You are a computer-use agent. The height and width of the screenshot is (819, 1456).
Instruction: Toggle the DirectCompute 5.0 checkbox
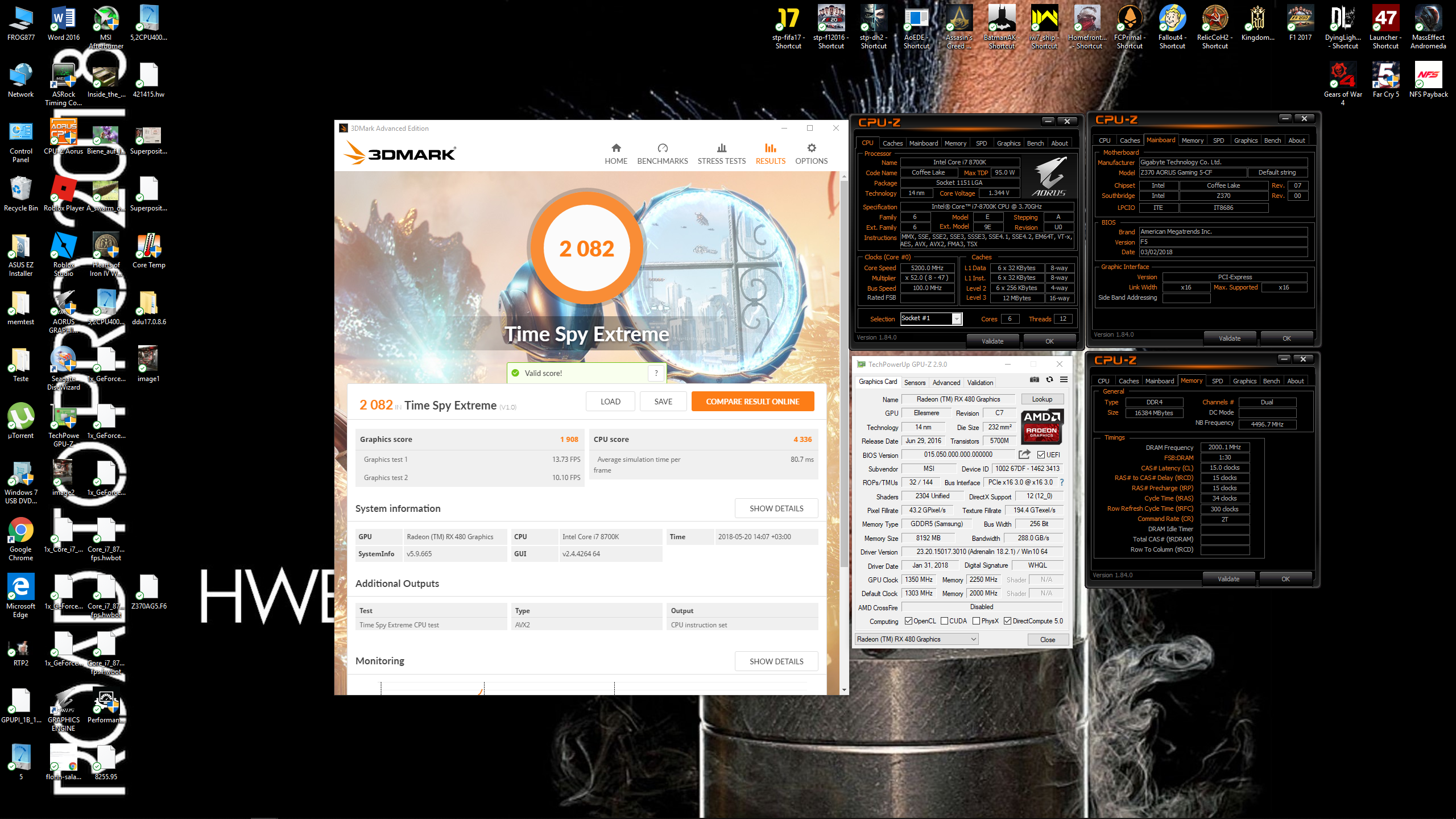click(1008, 621)
